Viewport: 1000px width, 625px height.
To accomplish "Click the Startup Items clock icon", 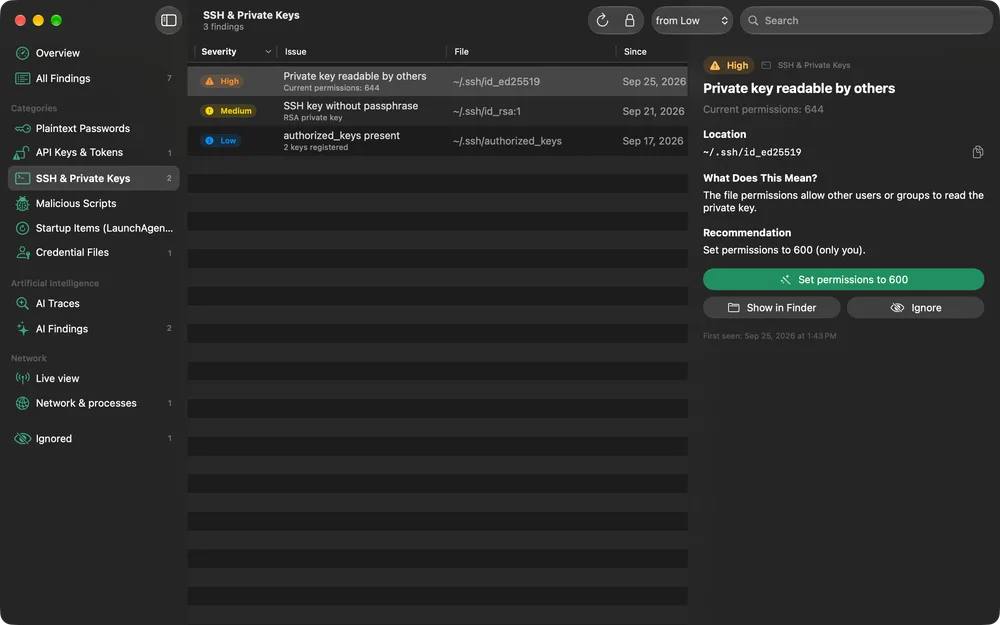I will (x=22, y=228).
